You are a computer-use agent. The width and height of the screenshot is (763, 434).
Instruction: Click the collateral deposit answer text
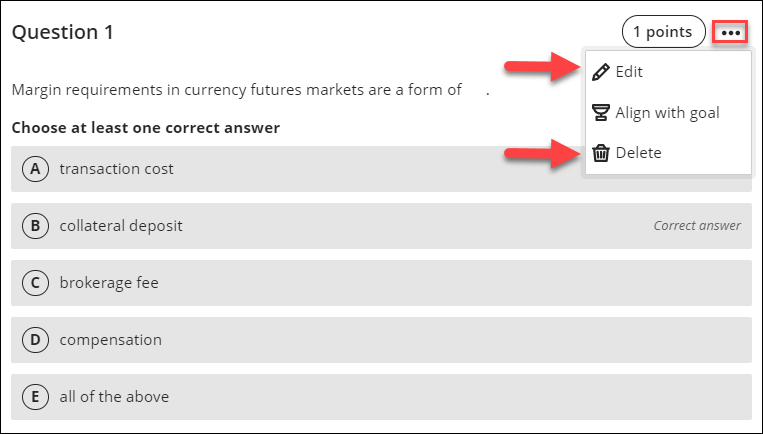click(121, 226)
